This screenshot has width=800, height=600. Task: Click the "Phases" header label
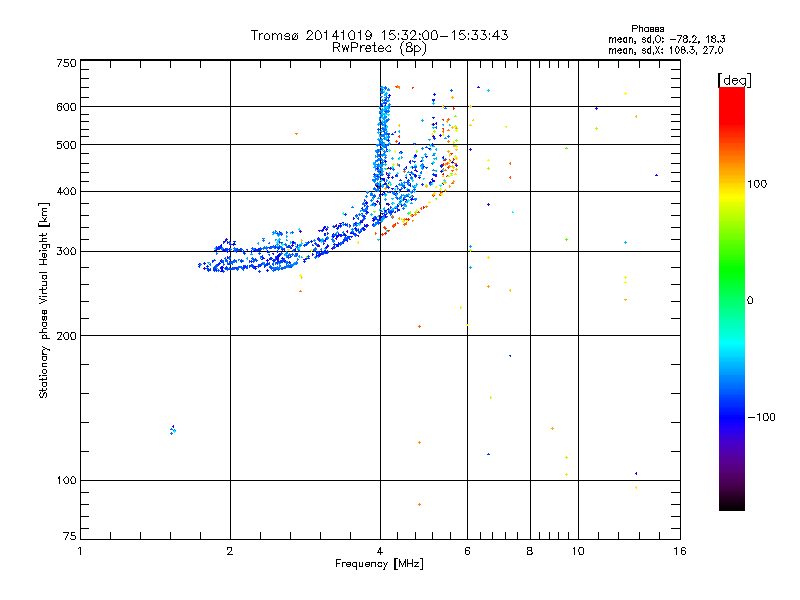(647, 29)
